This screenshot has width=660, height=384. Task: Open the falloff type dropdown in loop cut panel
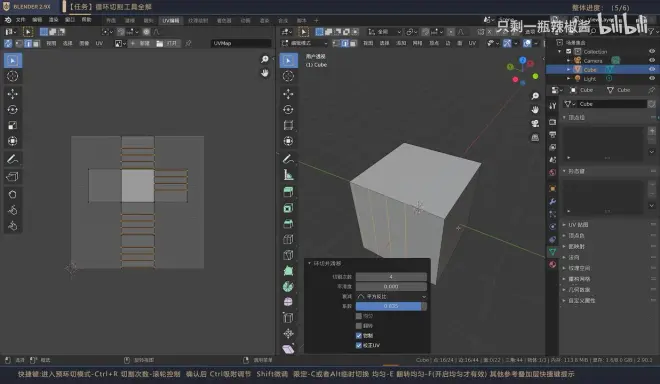(x=391, y=296)
